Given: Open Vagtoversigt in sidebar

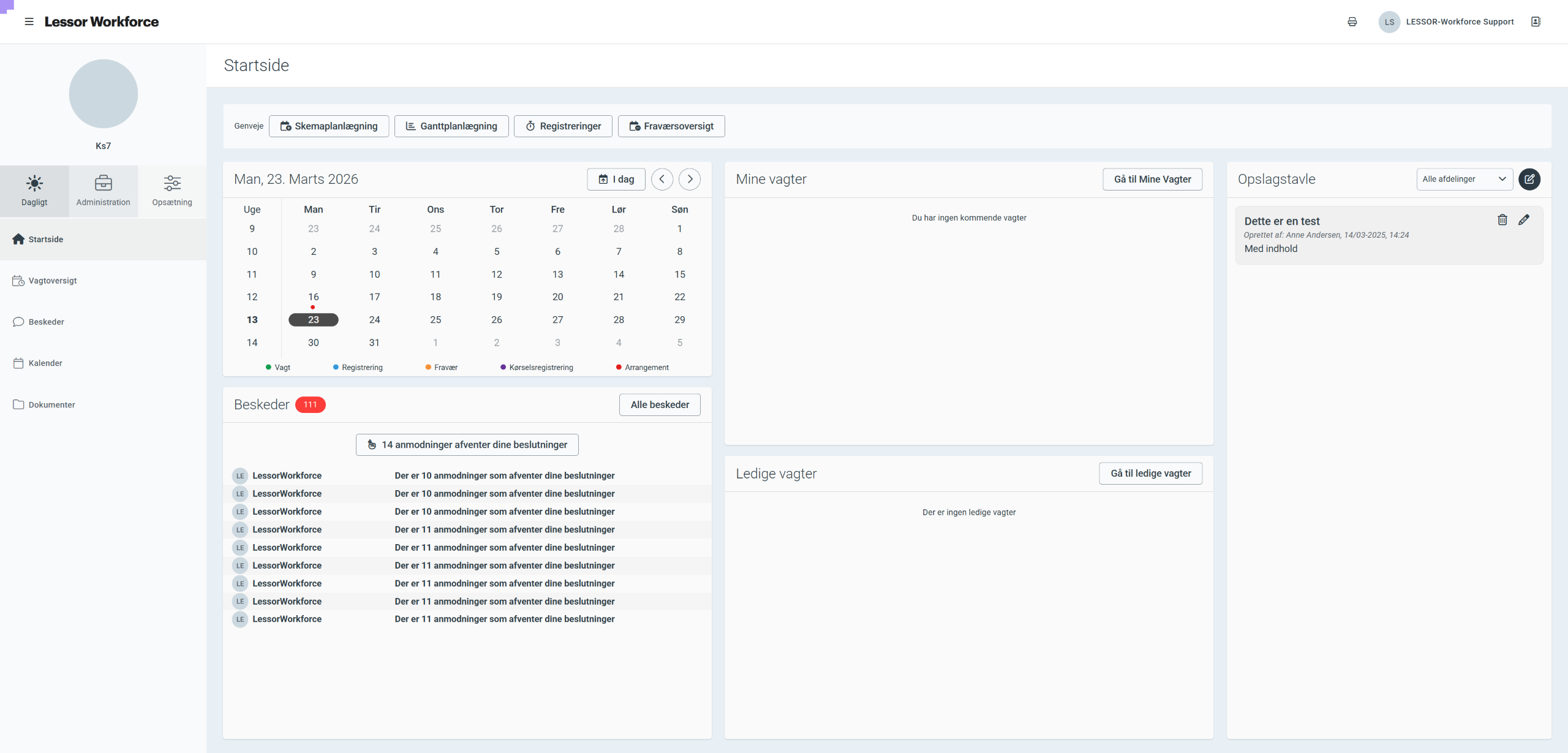Looking at the screenshot, I should coord(52,281).
